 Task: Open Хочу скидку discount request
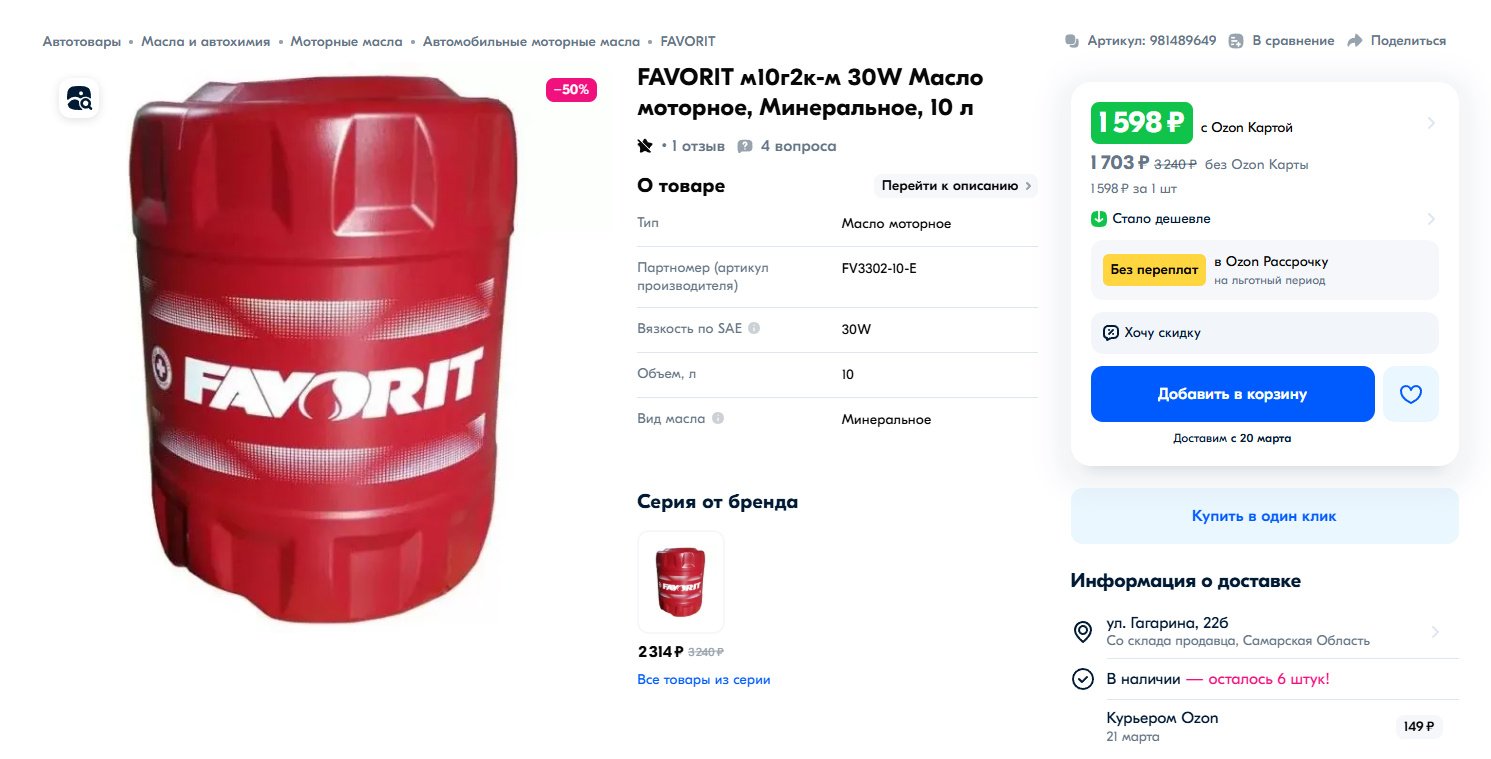[1265, 333]
